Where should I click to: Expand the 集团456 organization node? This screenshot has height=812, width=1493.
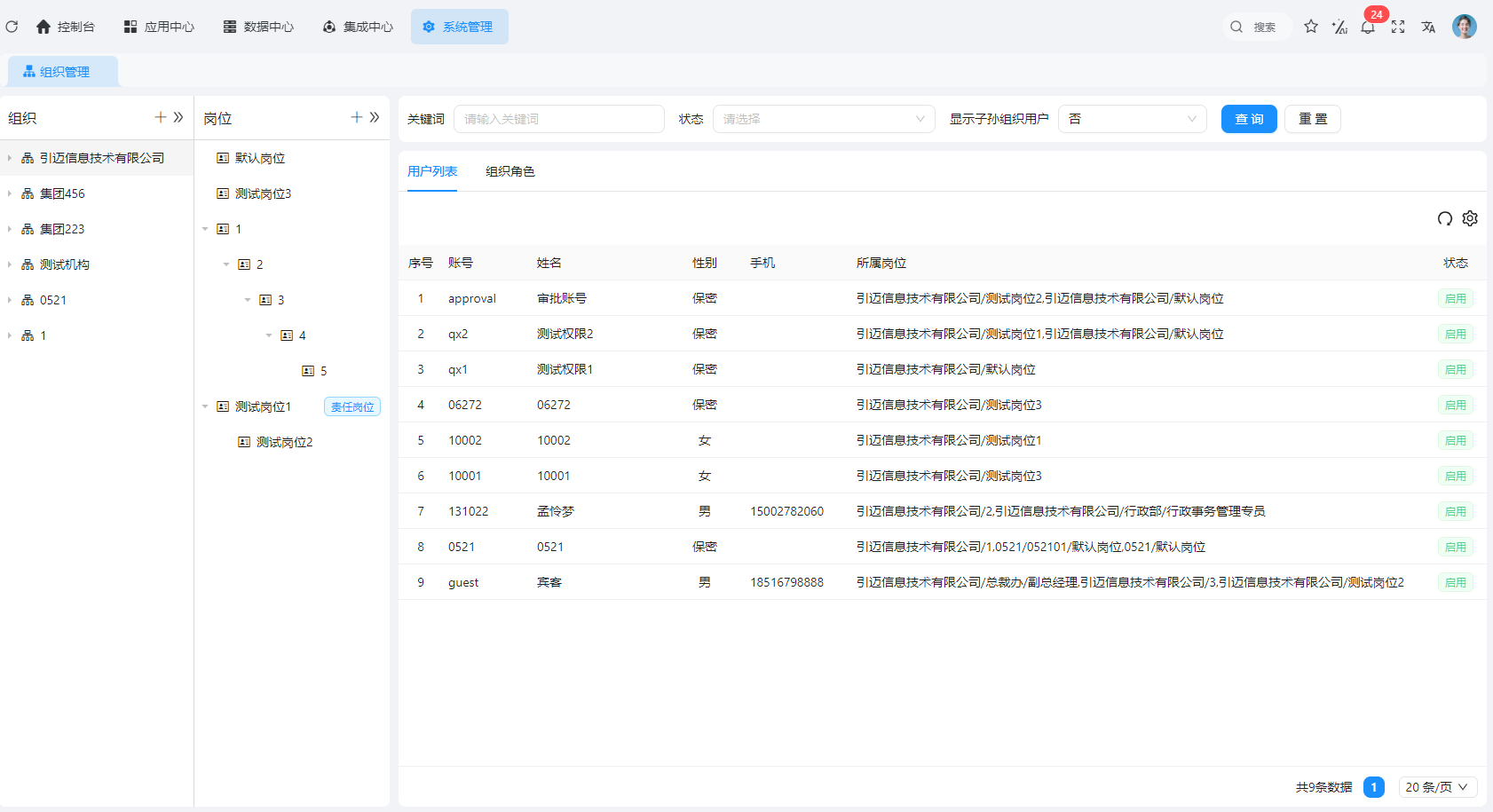10,193
